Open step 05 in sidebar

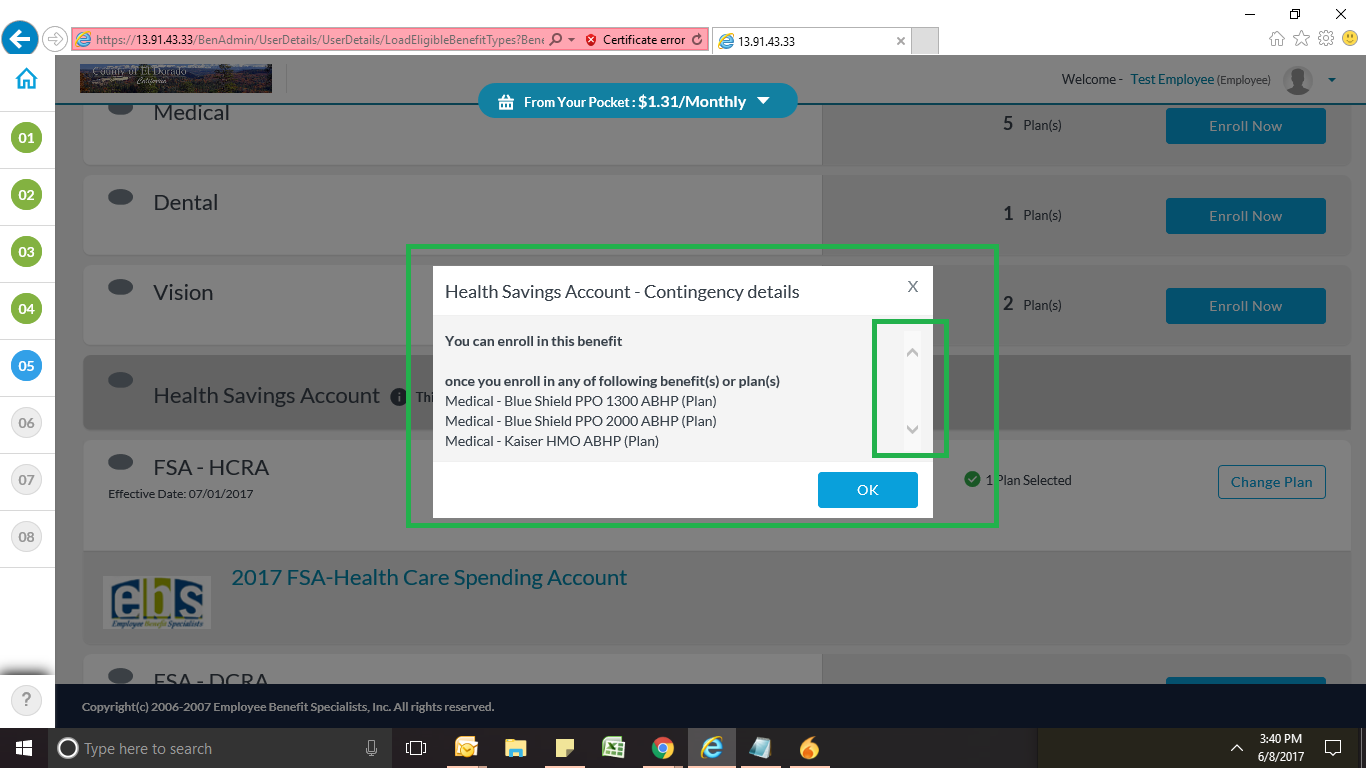[26, 366]
